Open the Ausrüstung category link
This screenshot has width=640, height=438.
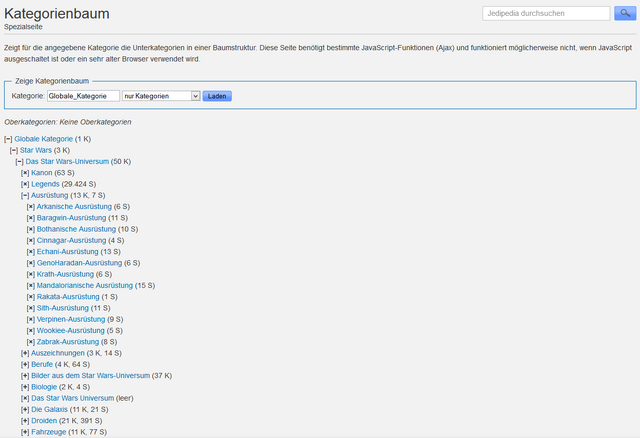[50, 196]
